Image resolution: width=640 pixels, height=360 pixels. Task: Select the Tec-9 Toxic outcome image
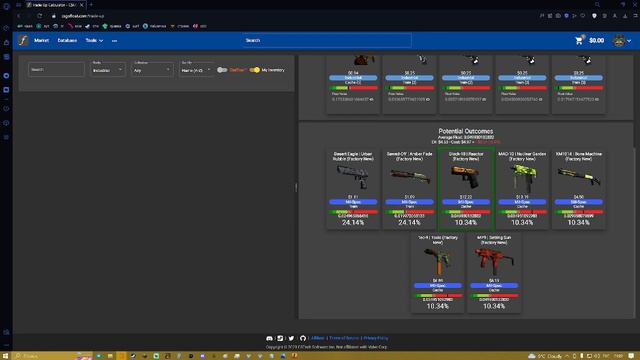438,261
